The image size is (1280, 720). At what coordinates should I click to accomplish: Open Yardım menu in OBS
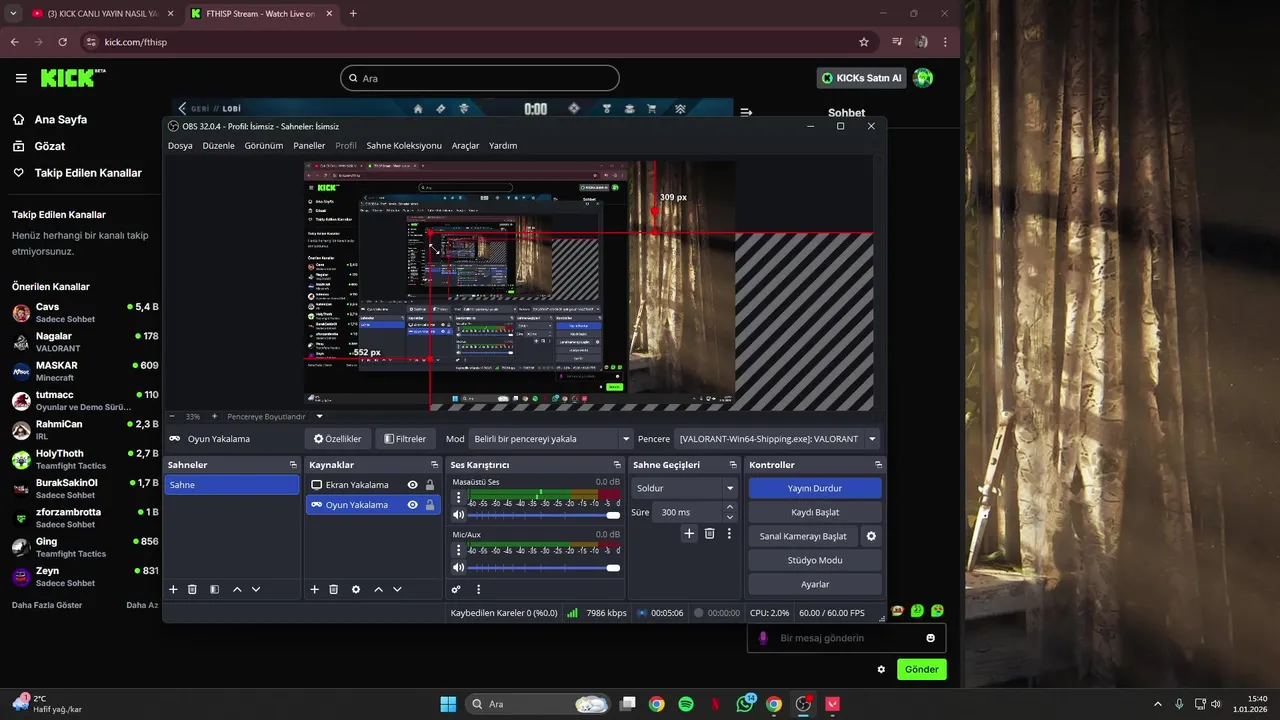[x=503, y=145]
